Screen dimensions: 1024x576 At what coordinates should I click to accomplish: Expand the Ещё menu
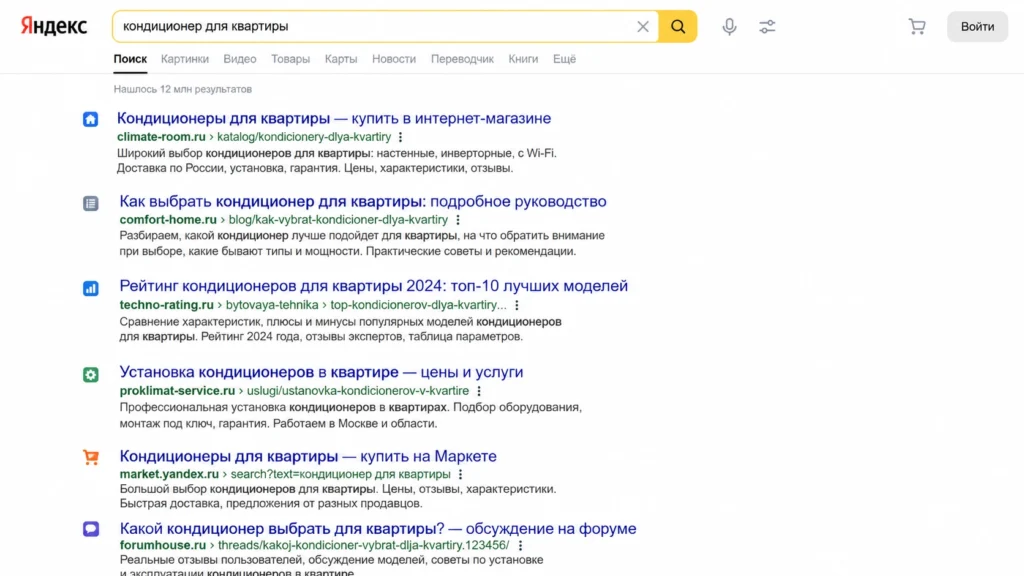click(x=564, y=59)
